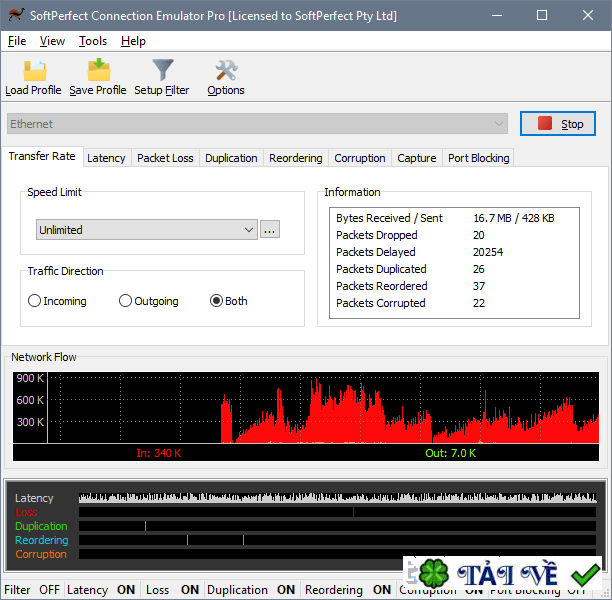
Task: Open the File menu
Action: coord(17,41)
